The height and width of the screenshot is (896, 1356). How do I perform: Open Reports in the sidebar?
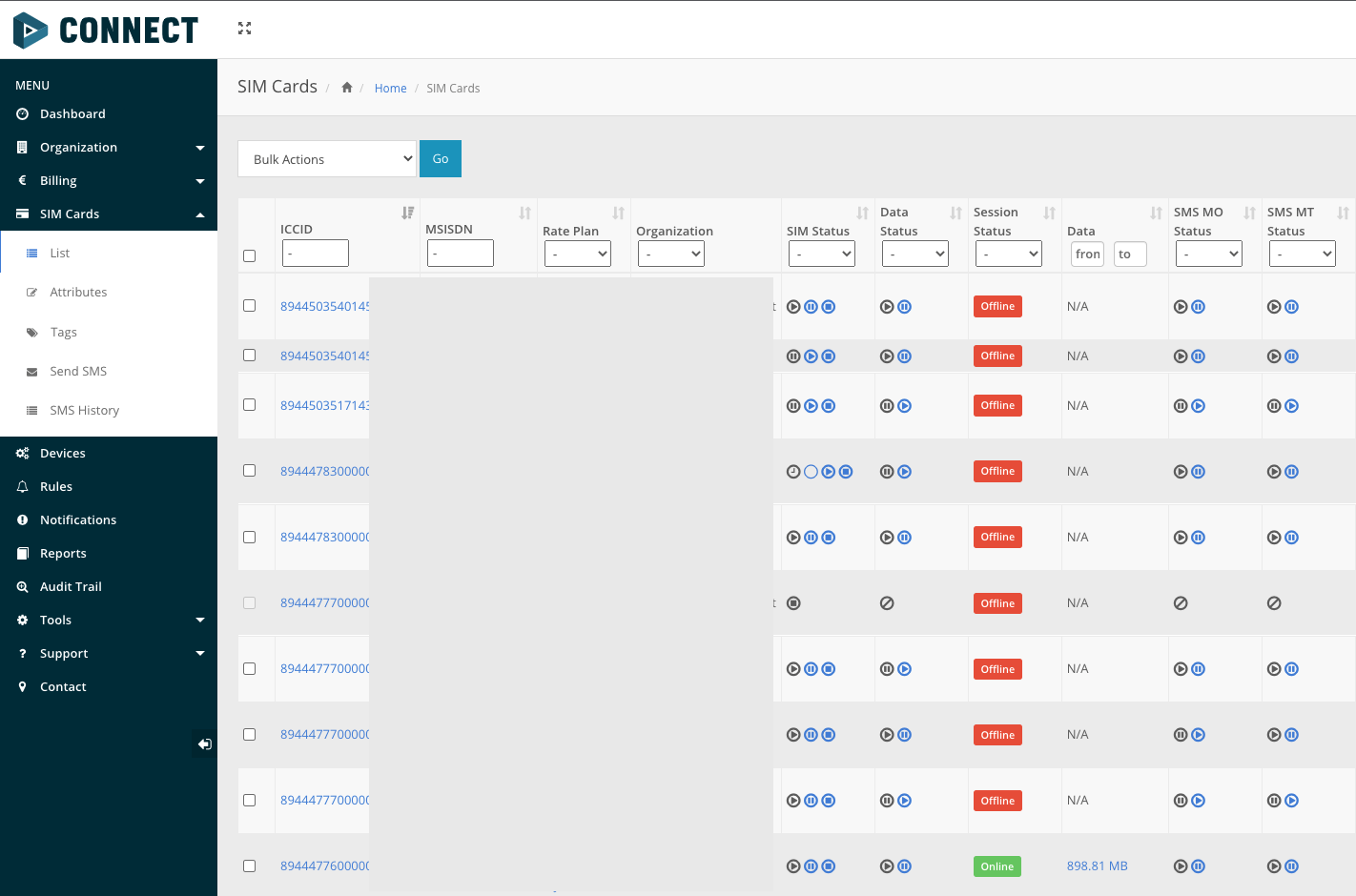pos(109,554)
